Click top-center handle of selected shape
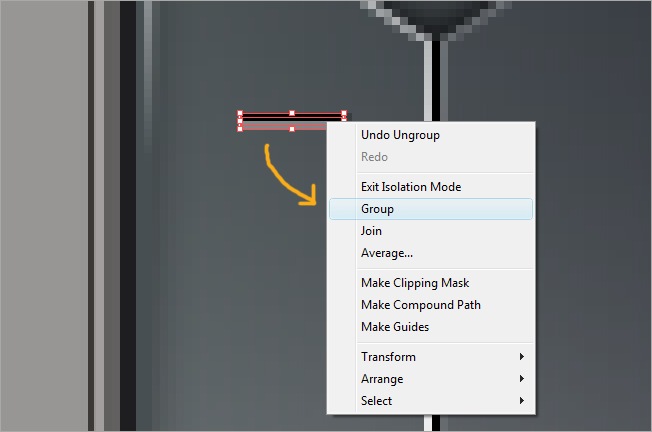The image size is (652, 432). [292, 113]
